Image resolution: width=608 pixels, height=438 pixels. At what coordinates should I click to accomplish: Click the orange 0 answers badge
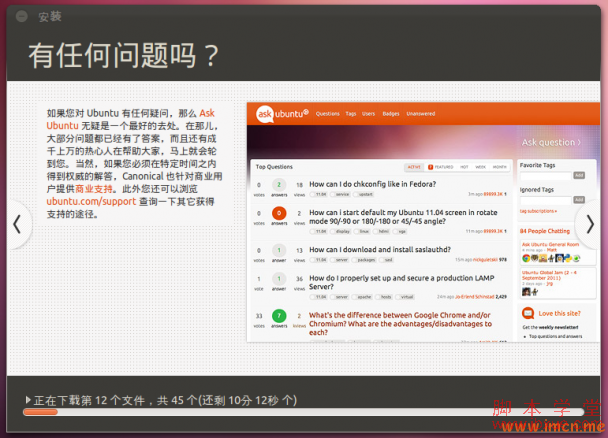point(280,213)
